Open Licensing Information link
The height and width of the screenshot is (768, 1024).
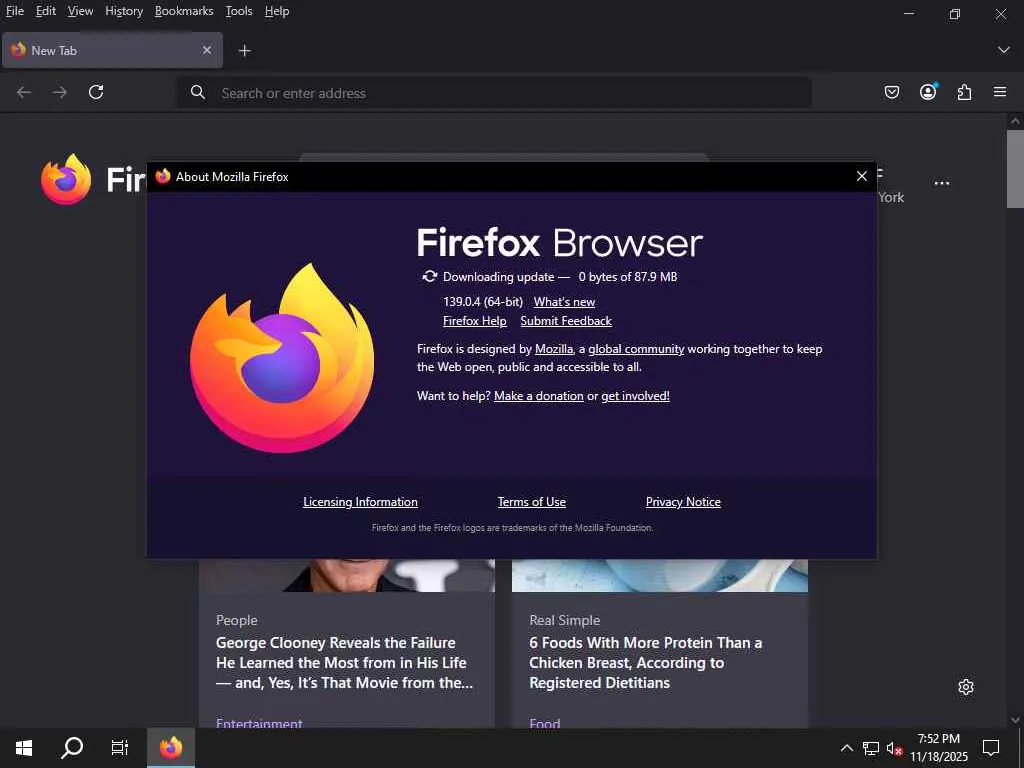coord(360,502)
